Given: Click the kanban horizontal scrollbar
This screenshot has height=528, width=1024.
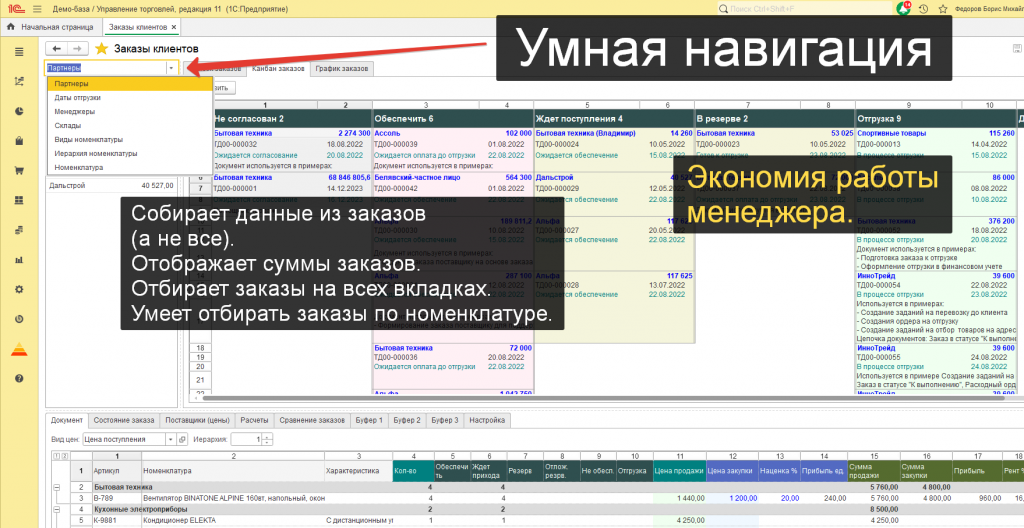Looking at the screenshot, I should (601, 397).
